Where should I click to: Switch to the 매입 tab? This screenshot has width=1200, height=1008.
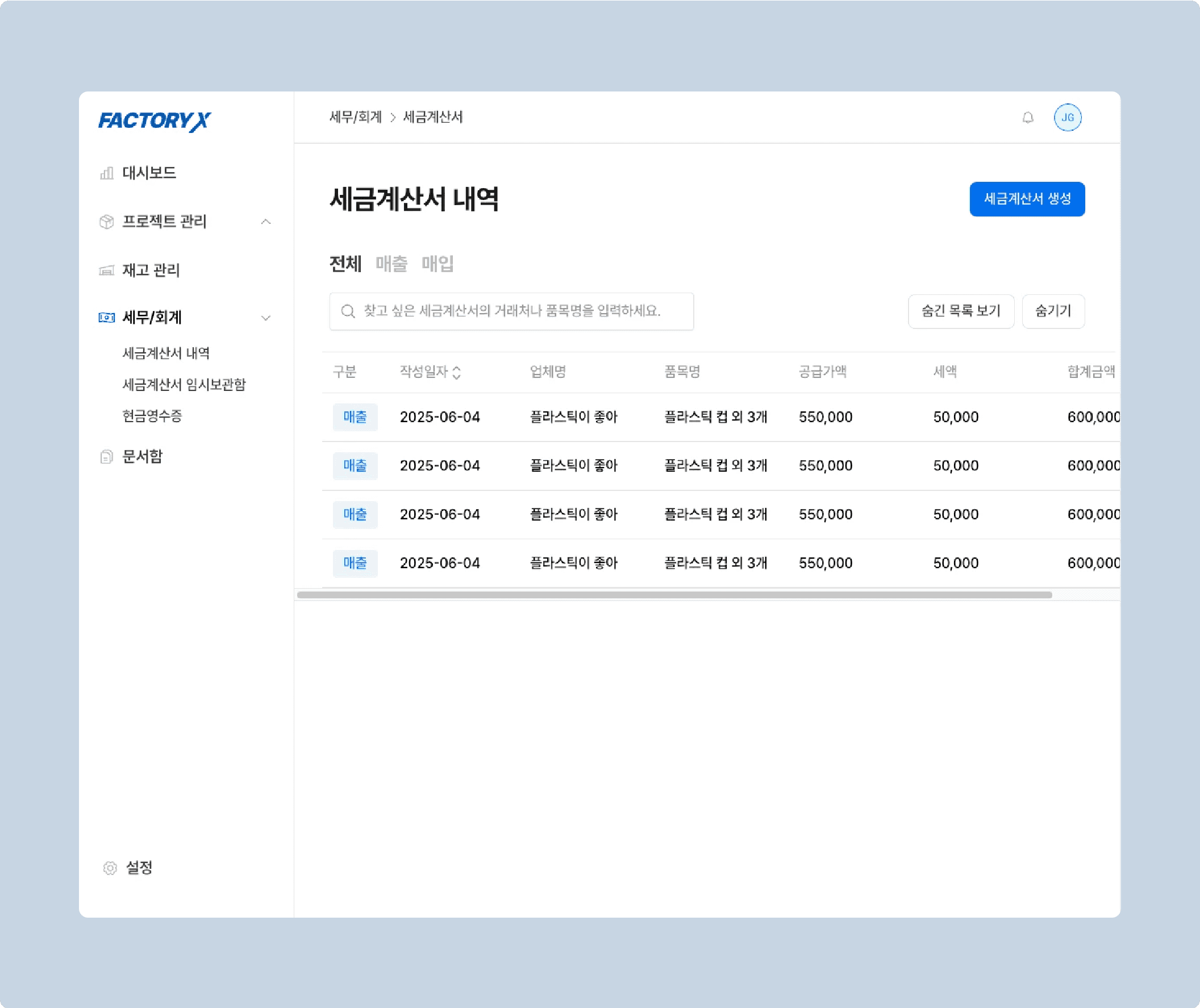[x=437, y=264]
